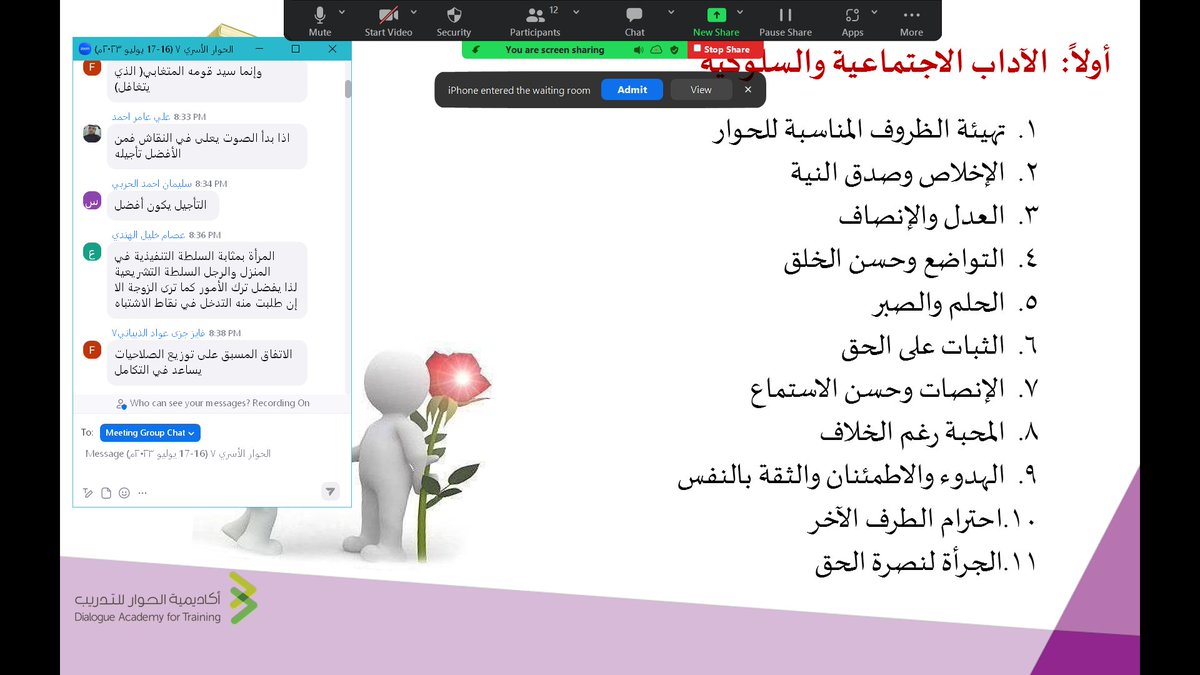Open the More options menu
Image resolution: width=1200 pixels, height=675 pixels.
[x=912, y=19]
